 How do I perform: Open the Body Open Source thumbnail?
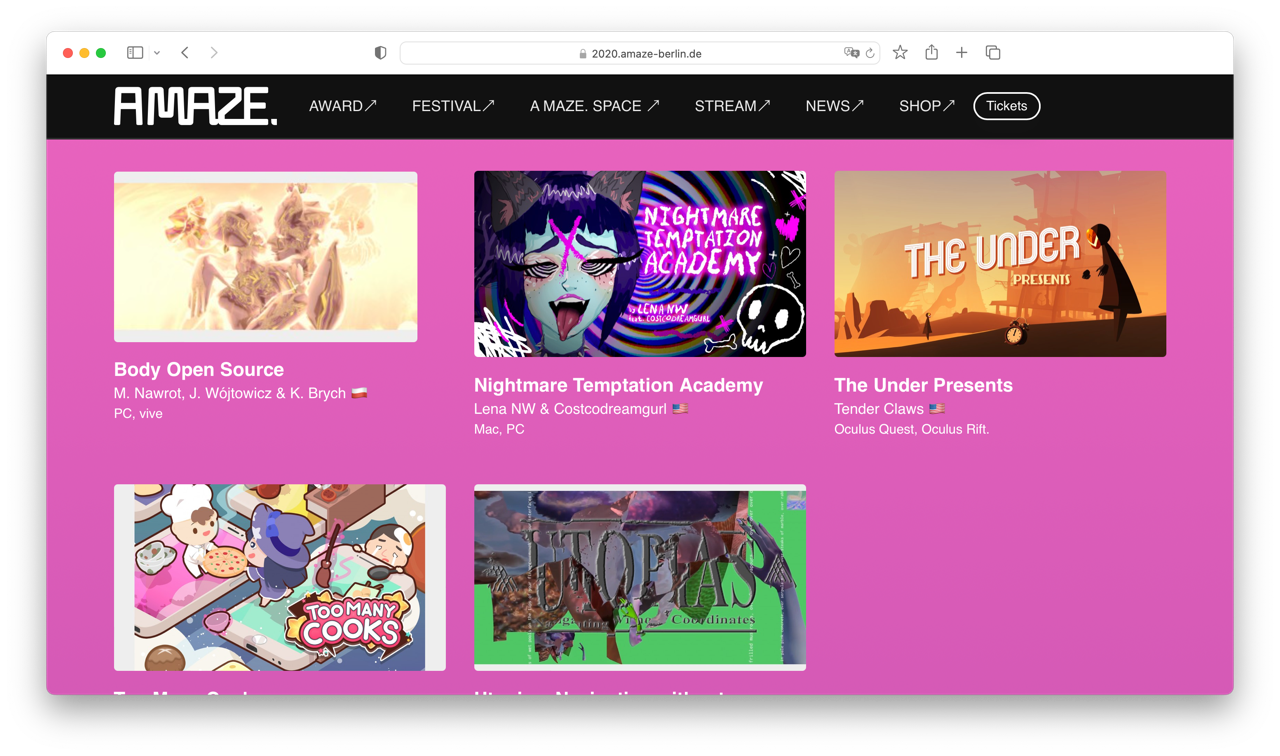coord(266,257)
